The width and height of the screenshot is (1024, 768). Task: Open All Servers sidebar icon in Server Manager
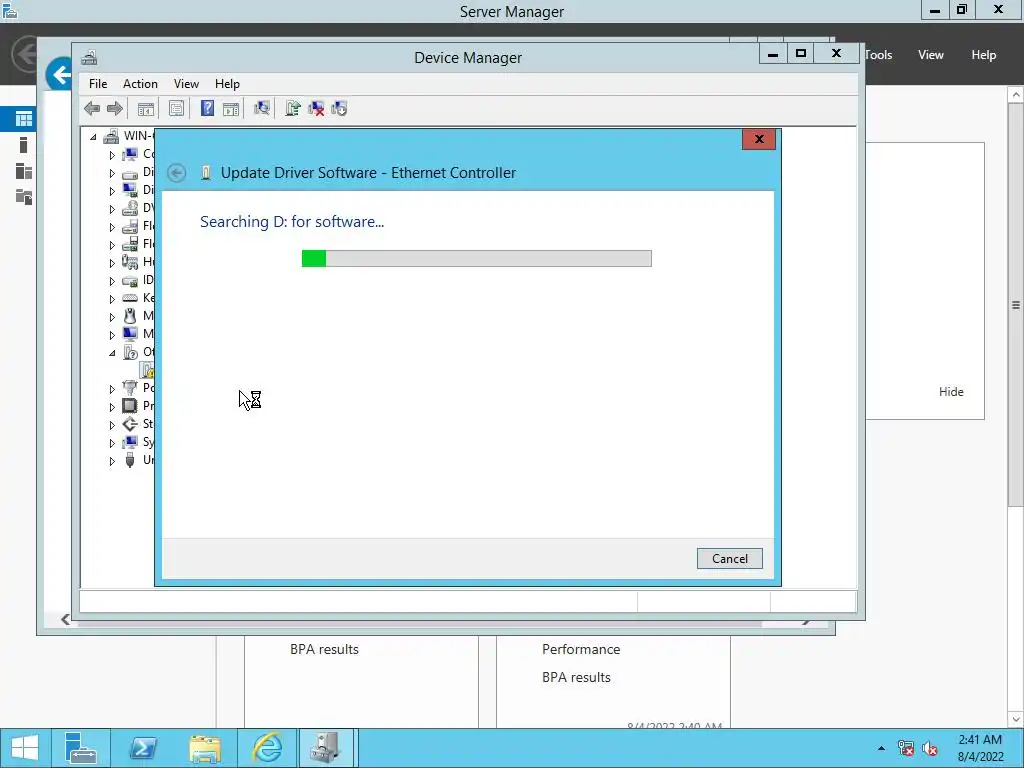(24, 171)
